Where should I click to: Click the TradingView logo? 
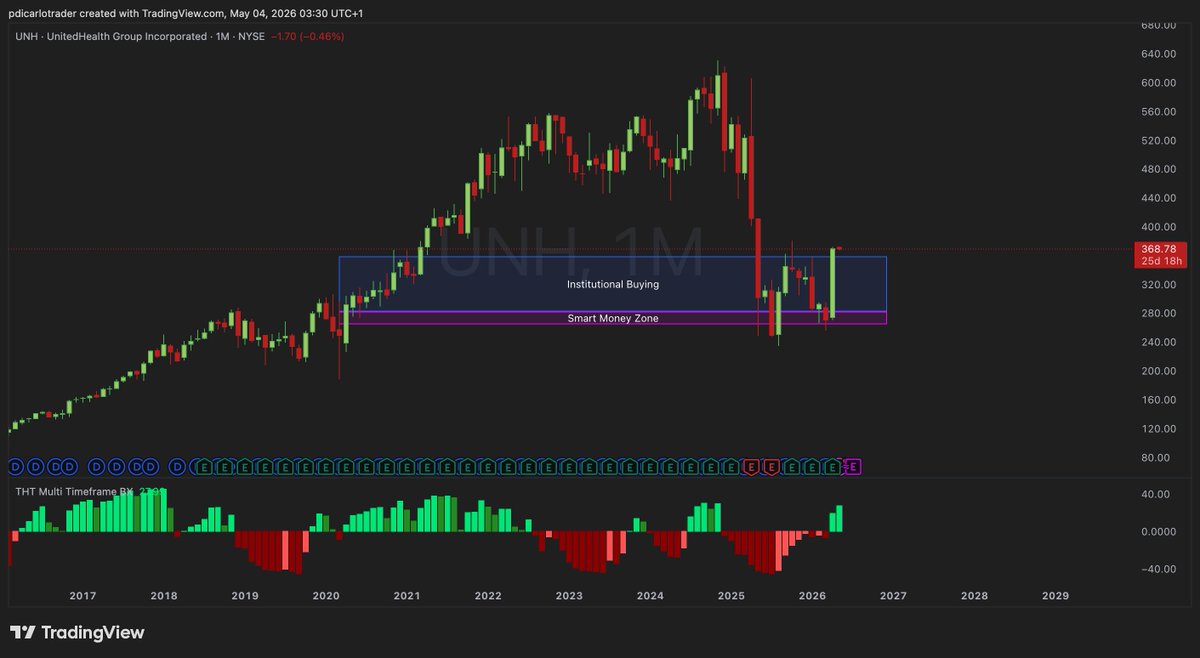[x=77, y=633]
